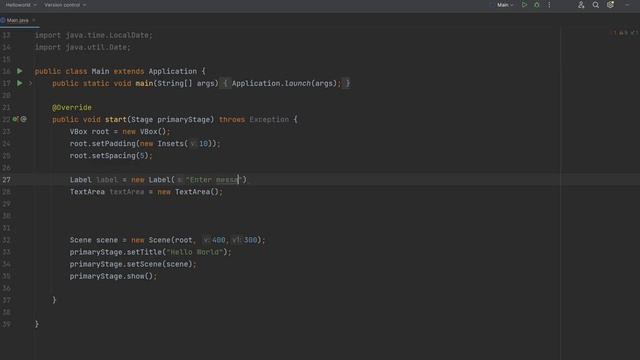This screenshot has height=360, width=640.
Task: Expand the folded main method chevron
Action: 30,83
